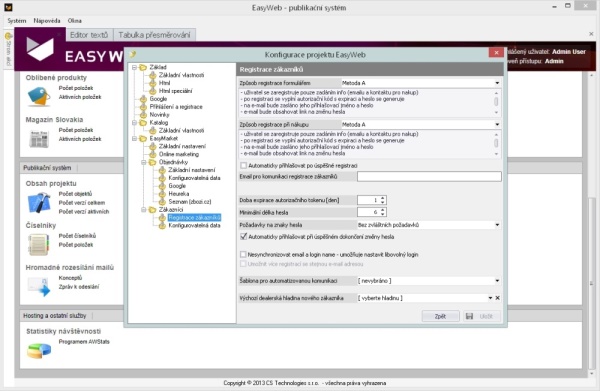Select Konfigurovatelná data under Zákazníci
The image size is (600, 391).
(x=194, y=226)
